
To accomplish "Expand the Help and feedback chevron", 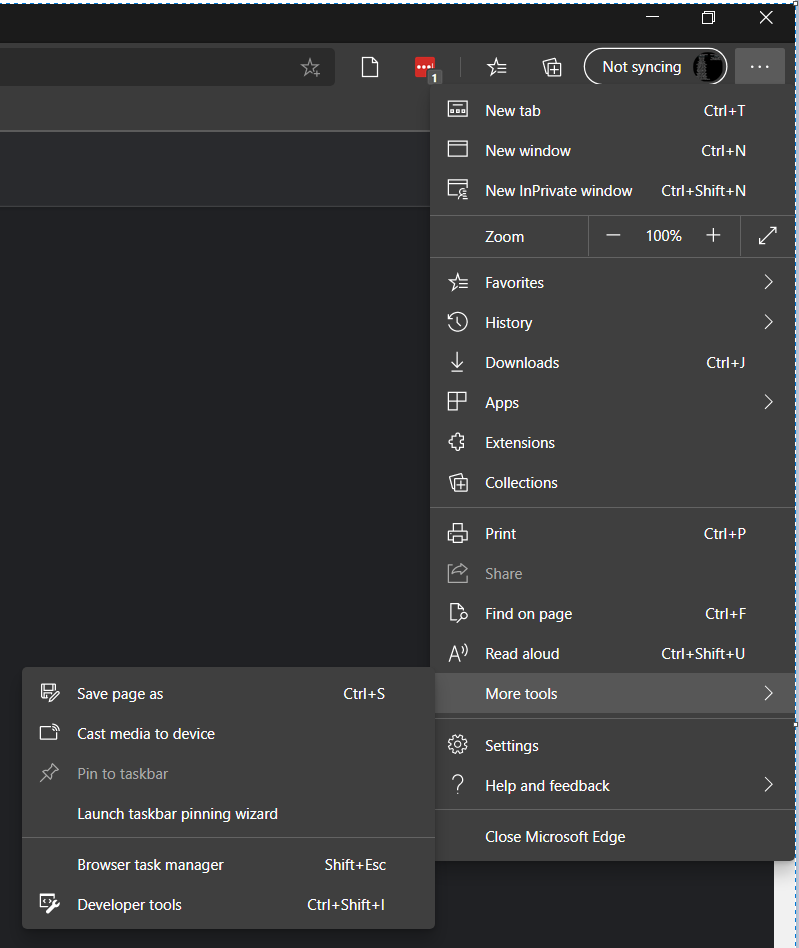I will tap(768, 785).
